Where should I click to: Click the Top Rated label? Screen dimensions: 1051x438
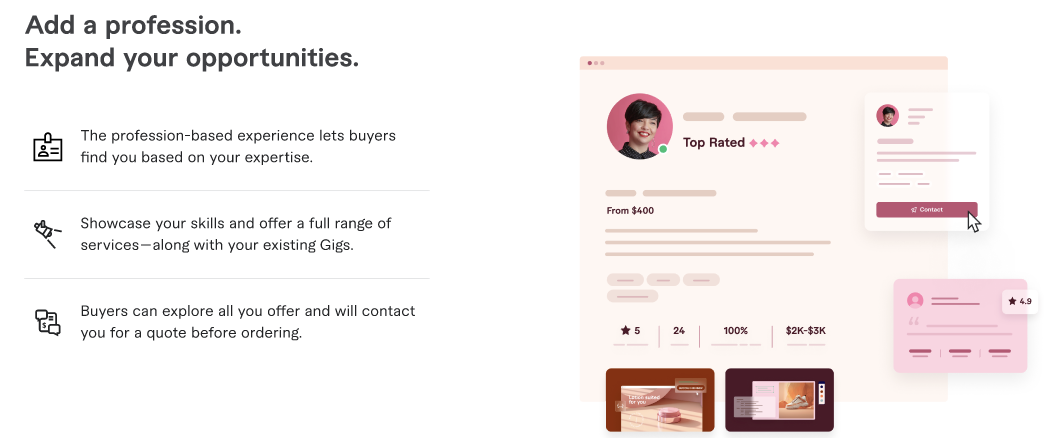713,143
